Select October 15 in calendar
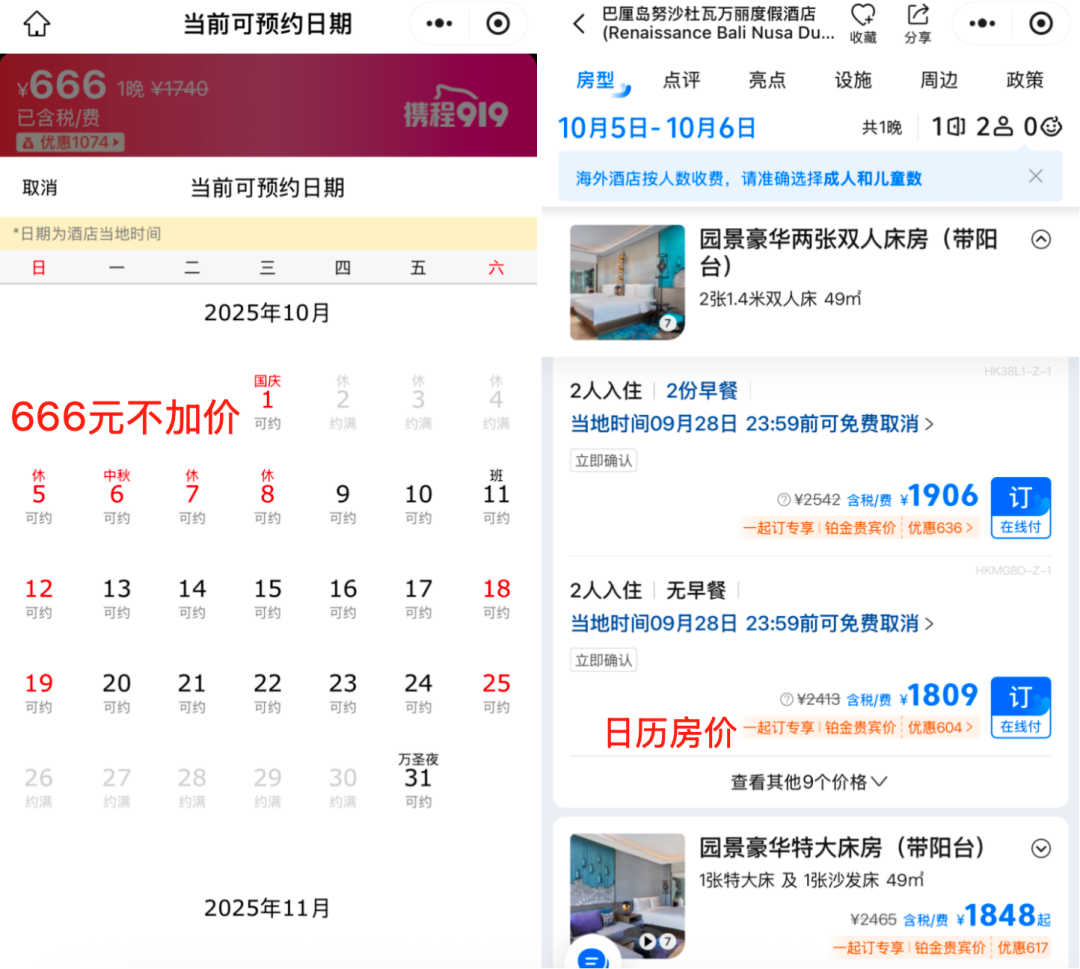 267,597
